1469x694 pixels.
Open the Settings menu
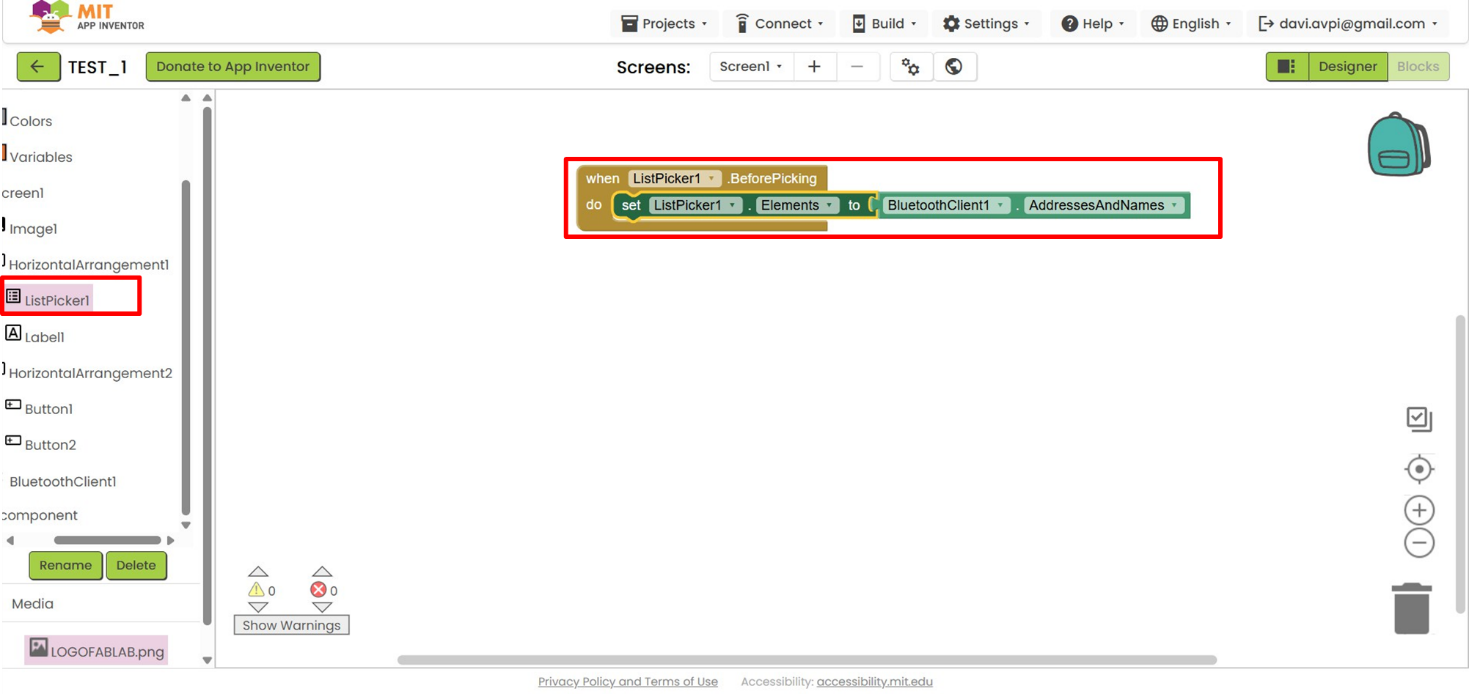coord(986,23)
